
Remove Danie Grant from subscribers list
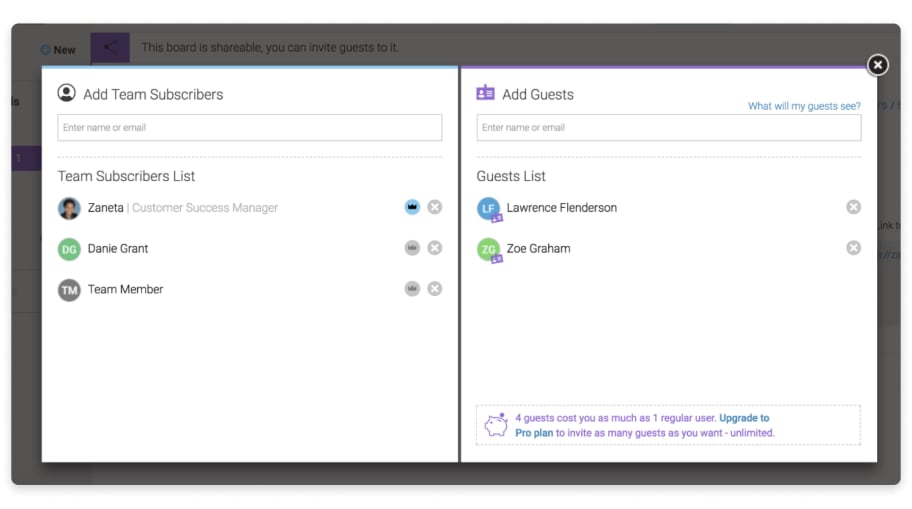[x=434, y=248]
